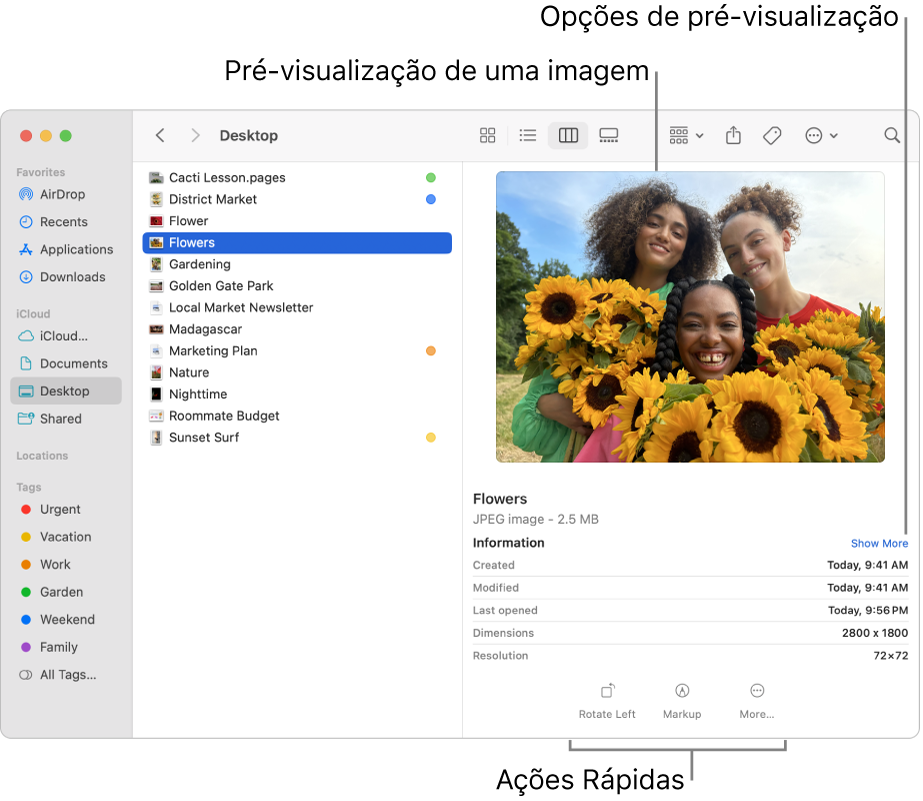This screenshot has width=923, height=801.
Task: Navigate back using the back arrow
Action: (160, 135)
